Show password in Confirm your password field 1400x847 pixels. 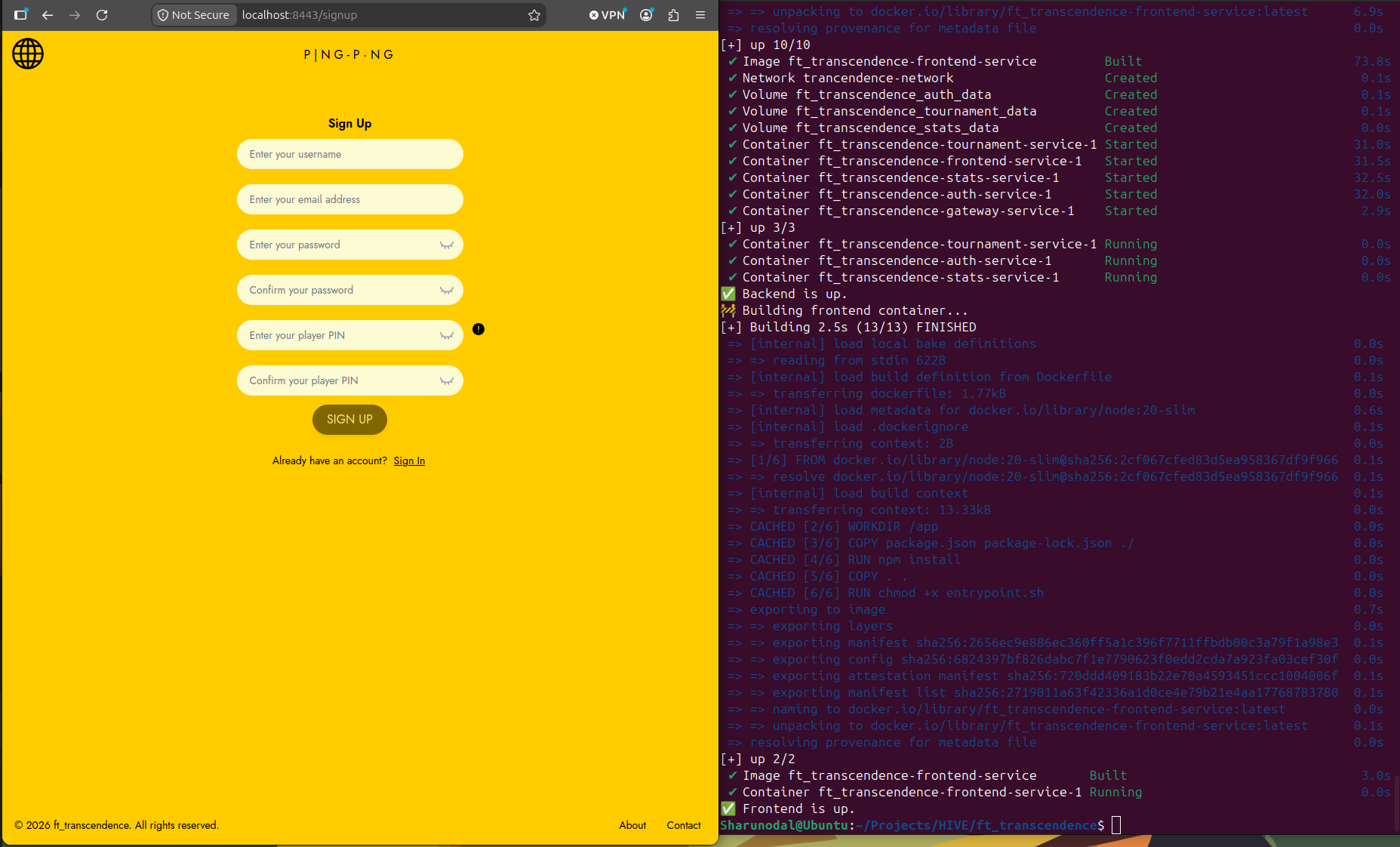click(447, 291)
